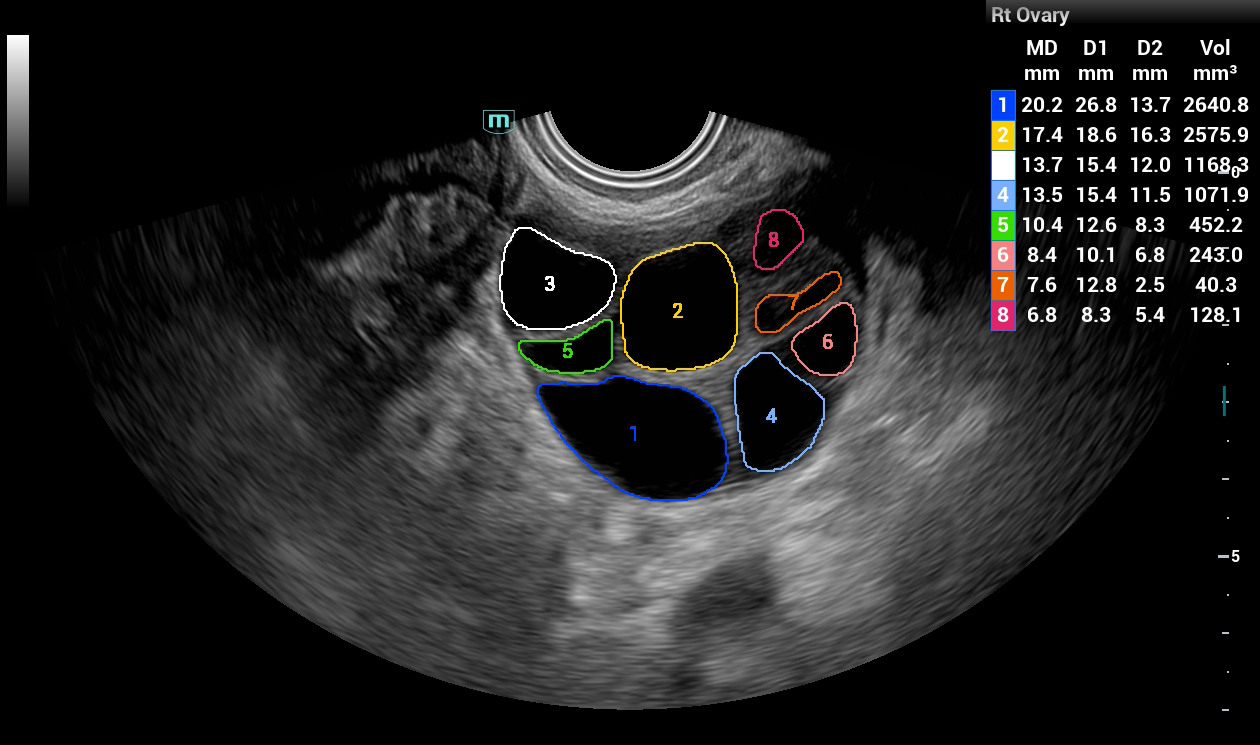Image resolution: width=1260 pixels, height=745 pixels.
Task: Click the teal focus marker on the depth scale
Action: pos(1224,400)
